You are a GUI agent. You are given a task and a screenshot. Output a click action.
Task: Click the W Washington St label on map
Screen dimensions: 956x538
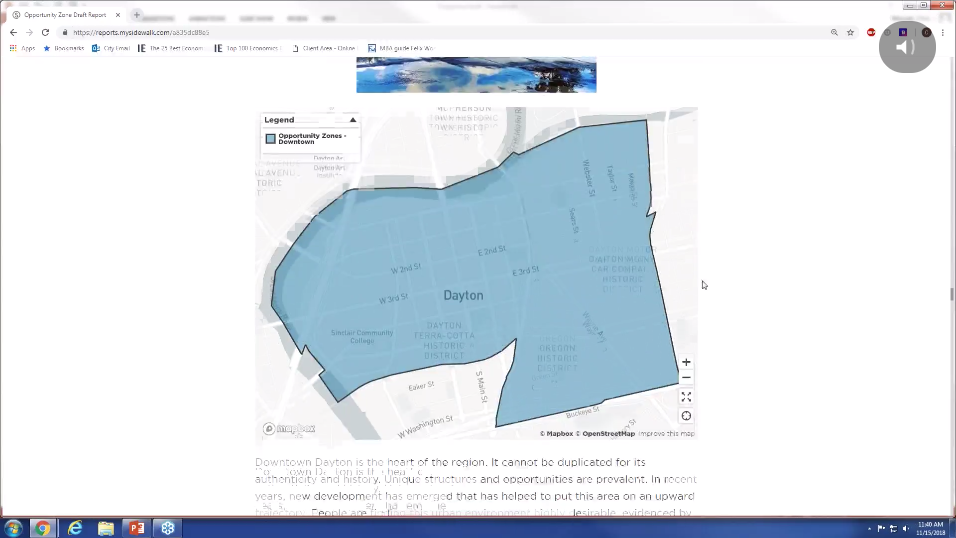click(426, 427)
